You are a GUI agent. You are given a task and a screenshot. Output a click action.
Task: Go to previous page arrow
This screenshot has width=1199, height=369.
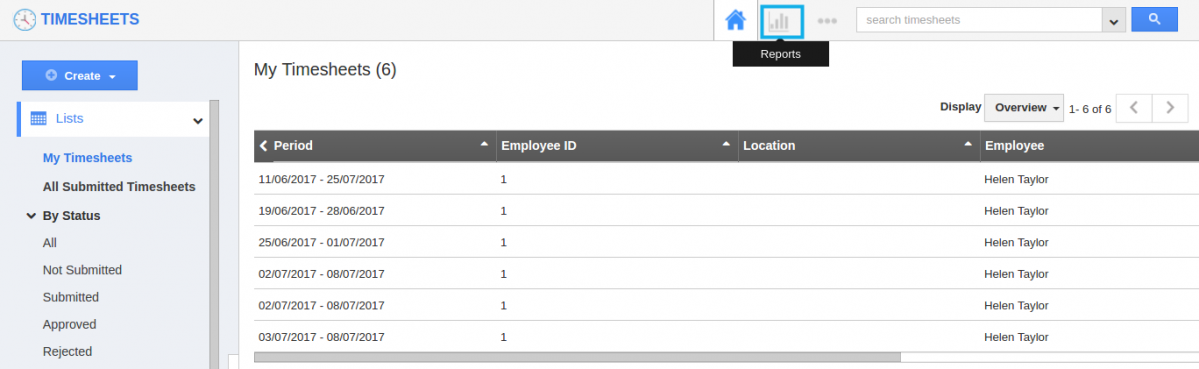click(x=1134, y=108)
